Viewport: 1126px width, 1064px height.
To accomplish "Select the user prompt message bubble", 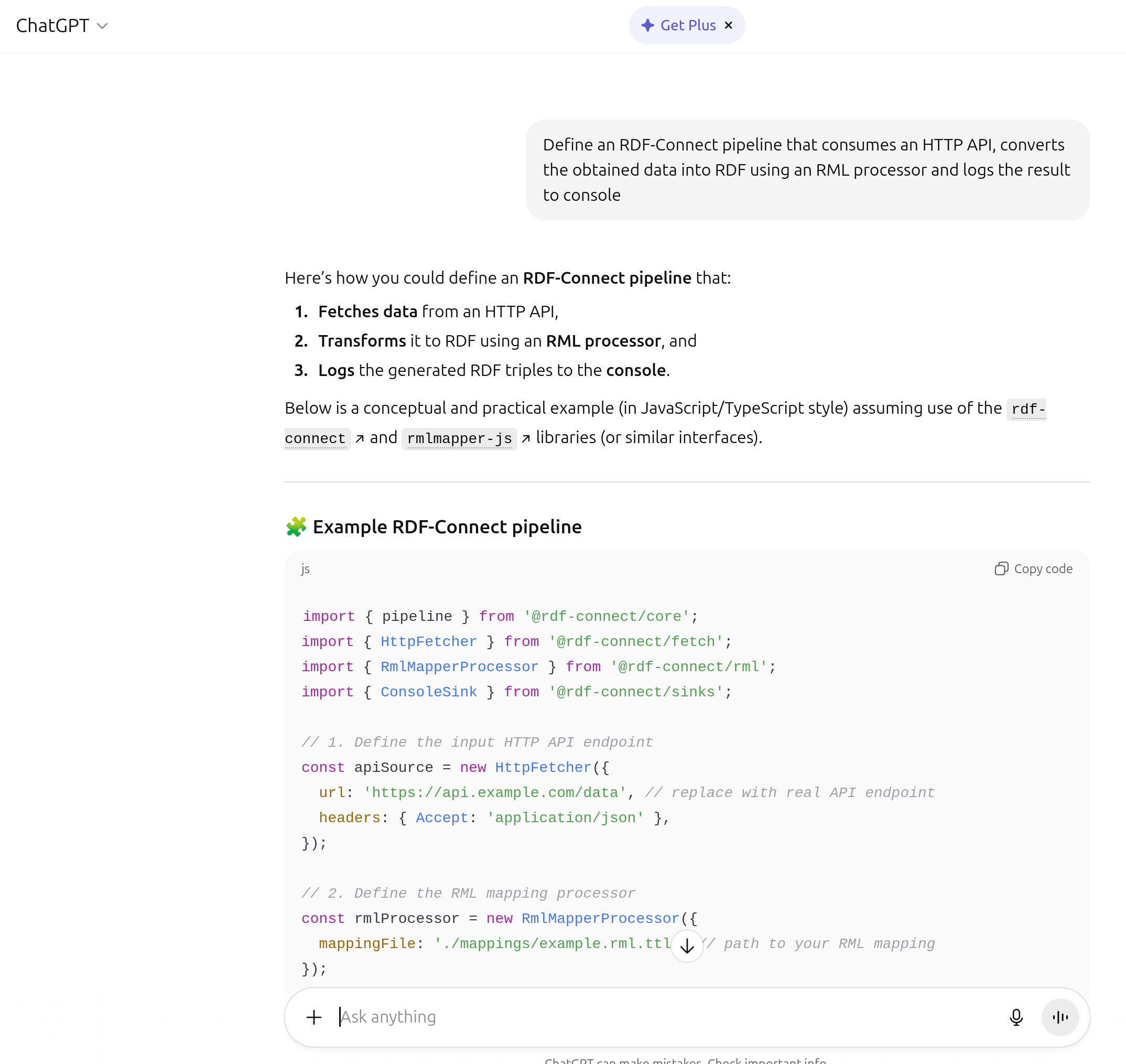I will click(x=807, y=169).
